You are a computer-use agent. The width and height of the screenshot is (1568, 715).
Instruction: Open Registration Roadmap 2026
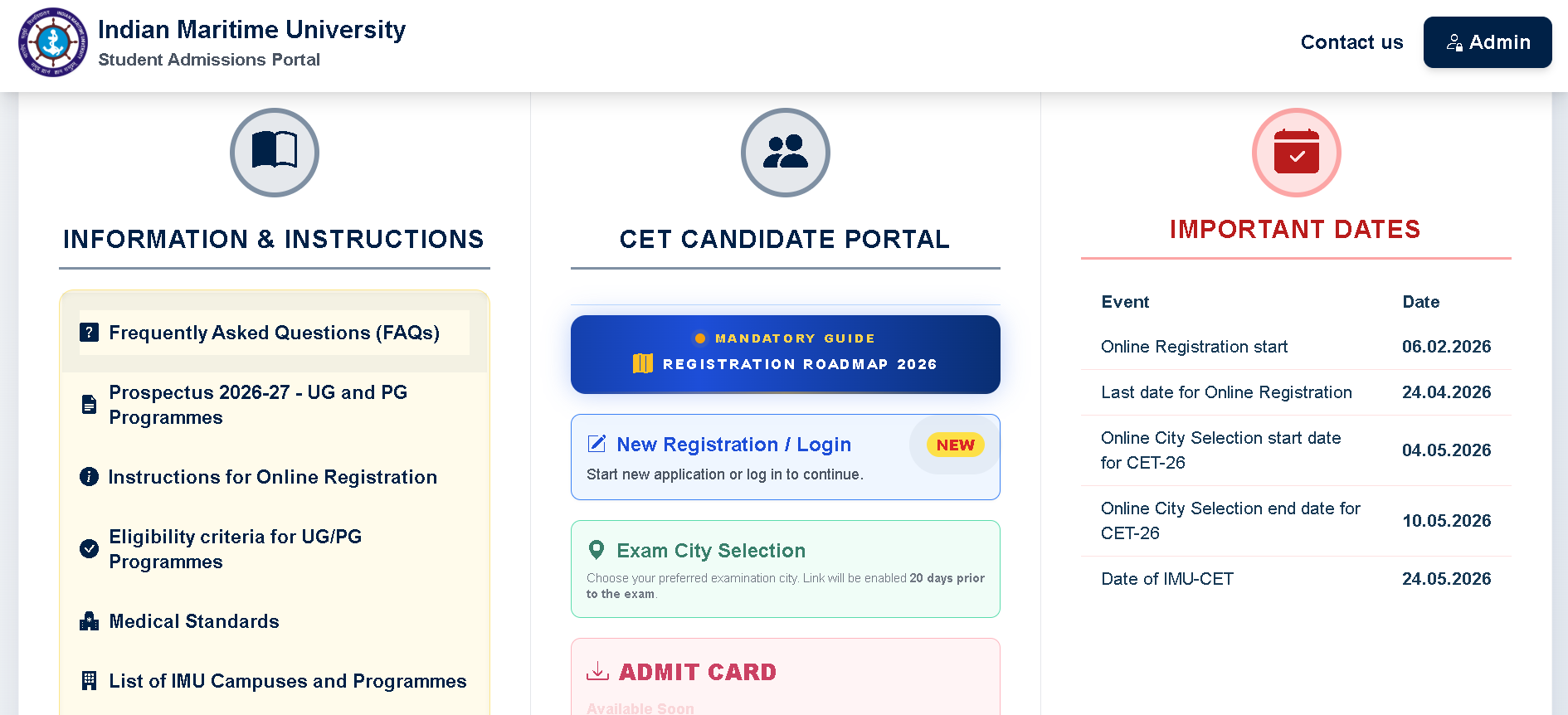tap(785, 354)
